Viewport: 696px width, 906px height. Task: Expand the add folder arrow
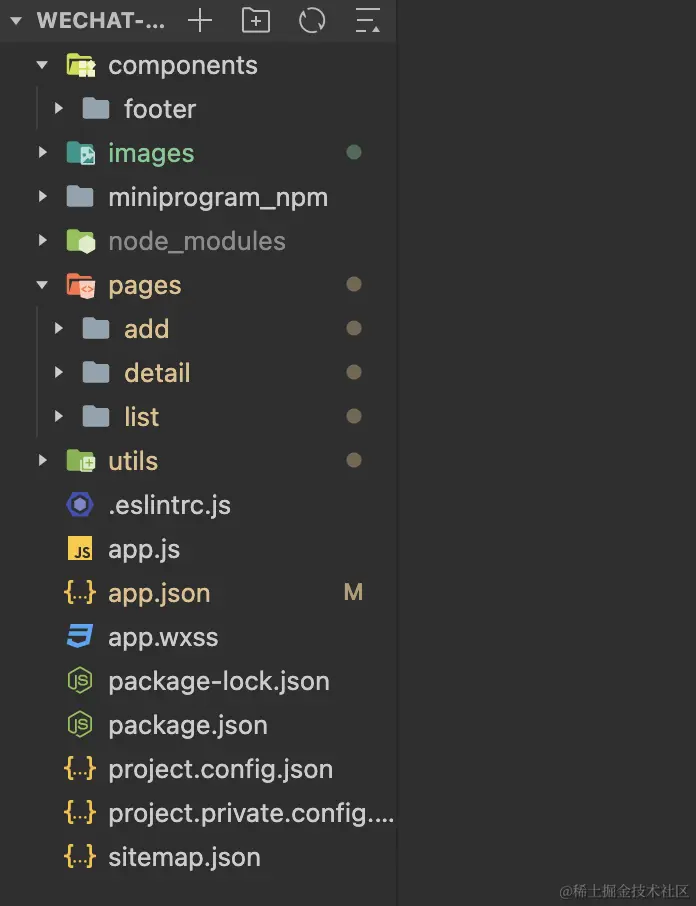click(58, 328)
